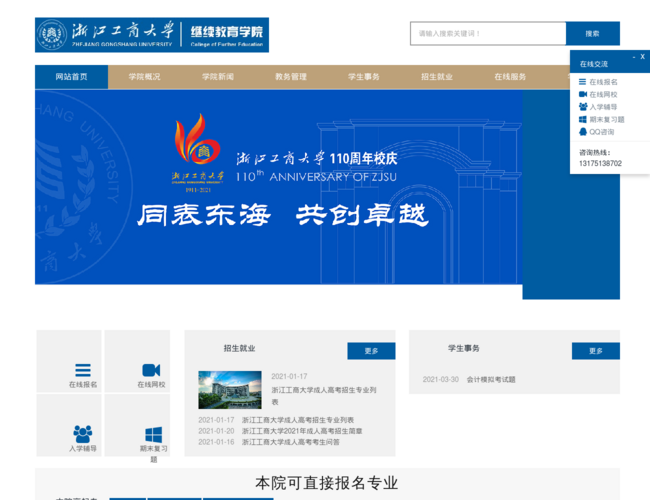Viewport: 650px width, 500px height.
Task: Focus the search keyword input field
Action: pyautogui.click(x=488, y=34)
